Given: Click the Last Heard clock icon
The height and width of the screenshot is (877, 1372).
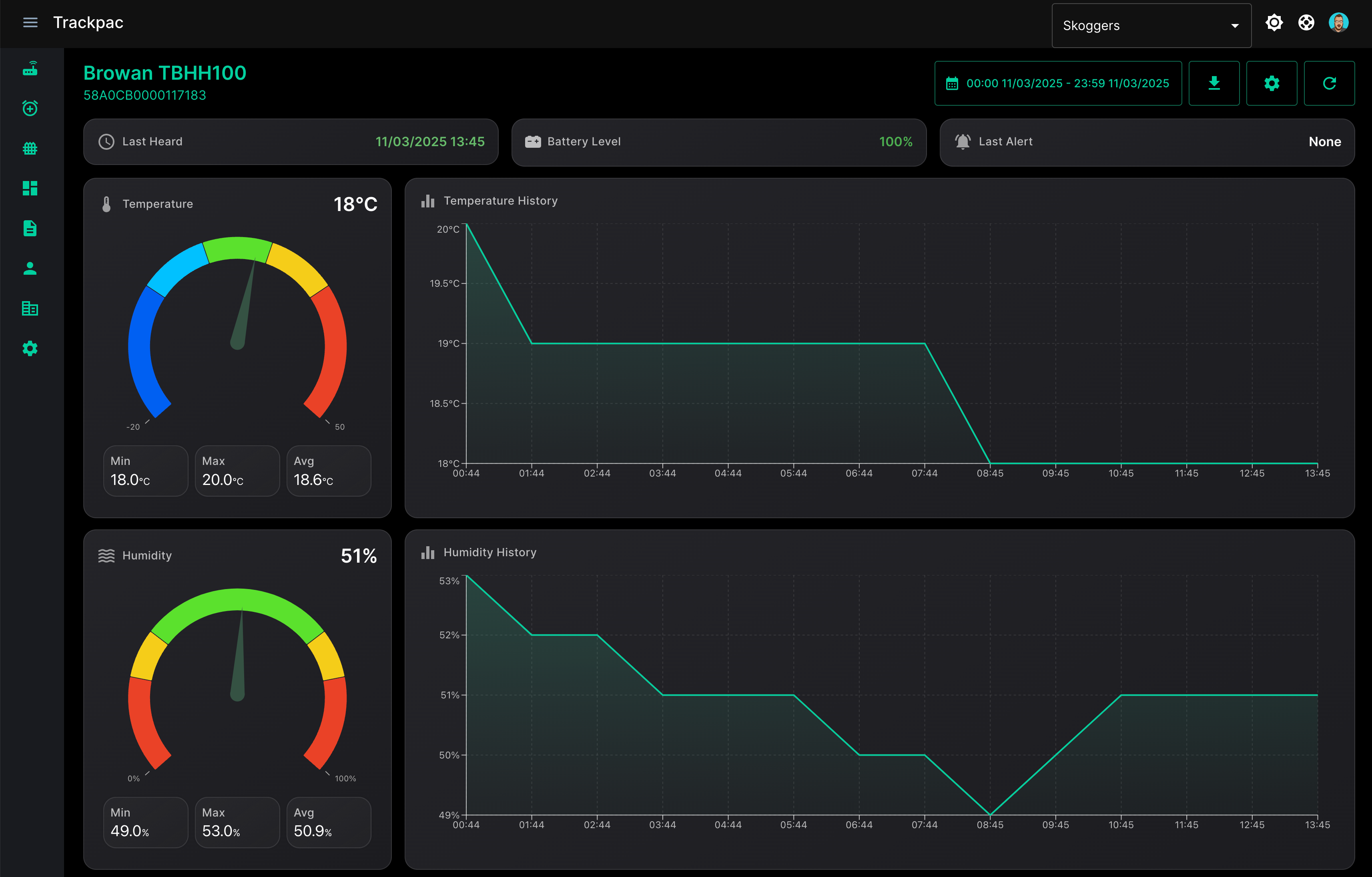Looking at the screenshot, I should (x=106, y=141).
